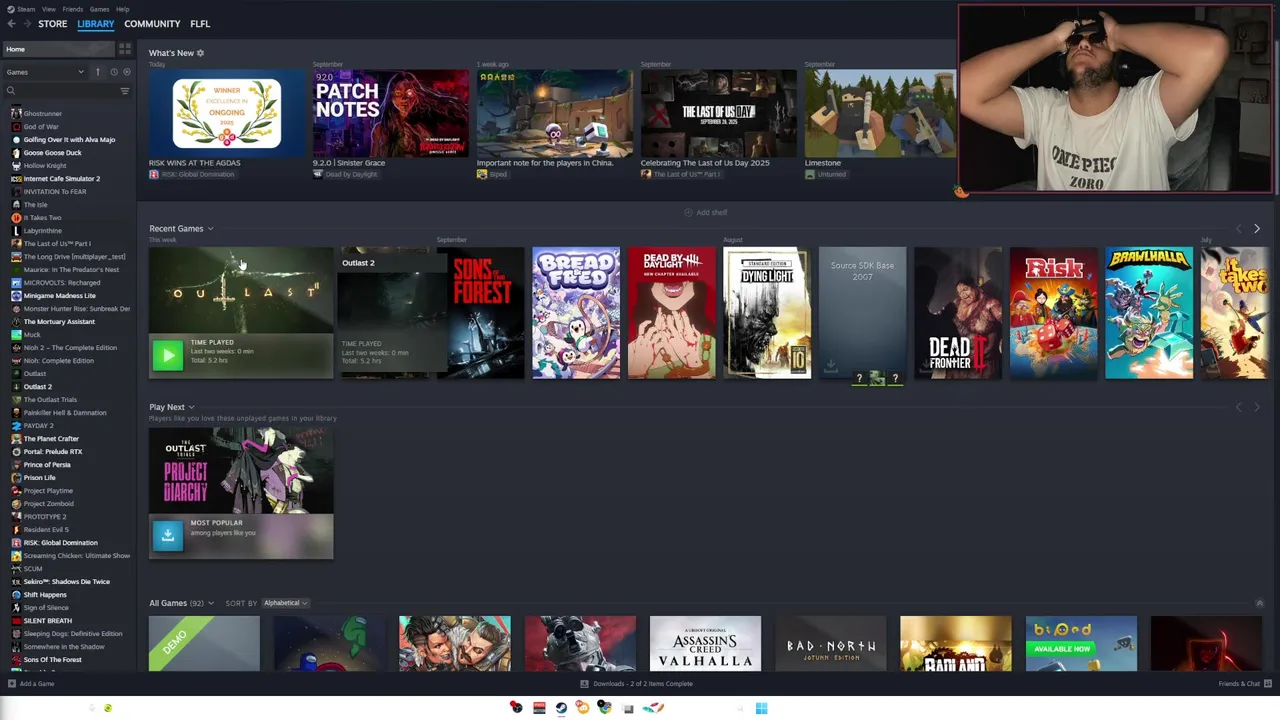This screenshot has width=1280, height=720.
Task: Click the Add shelf plus icon
Action: point(688,212)
